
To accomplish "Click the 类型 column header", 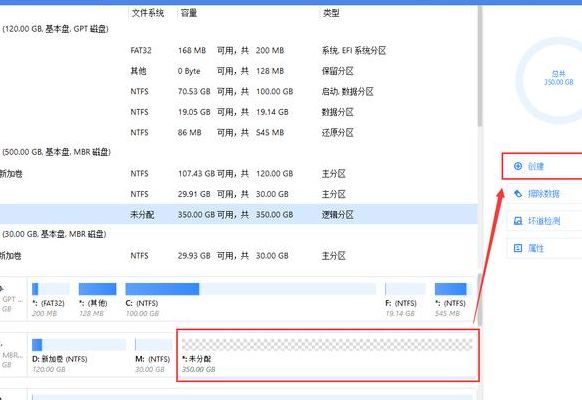I will click(331, 13).
